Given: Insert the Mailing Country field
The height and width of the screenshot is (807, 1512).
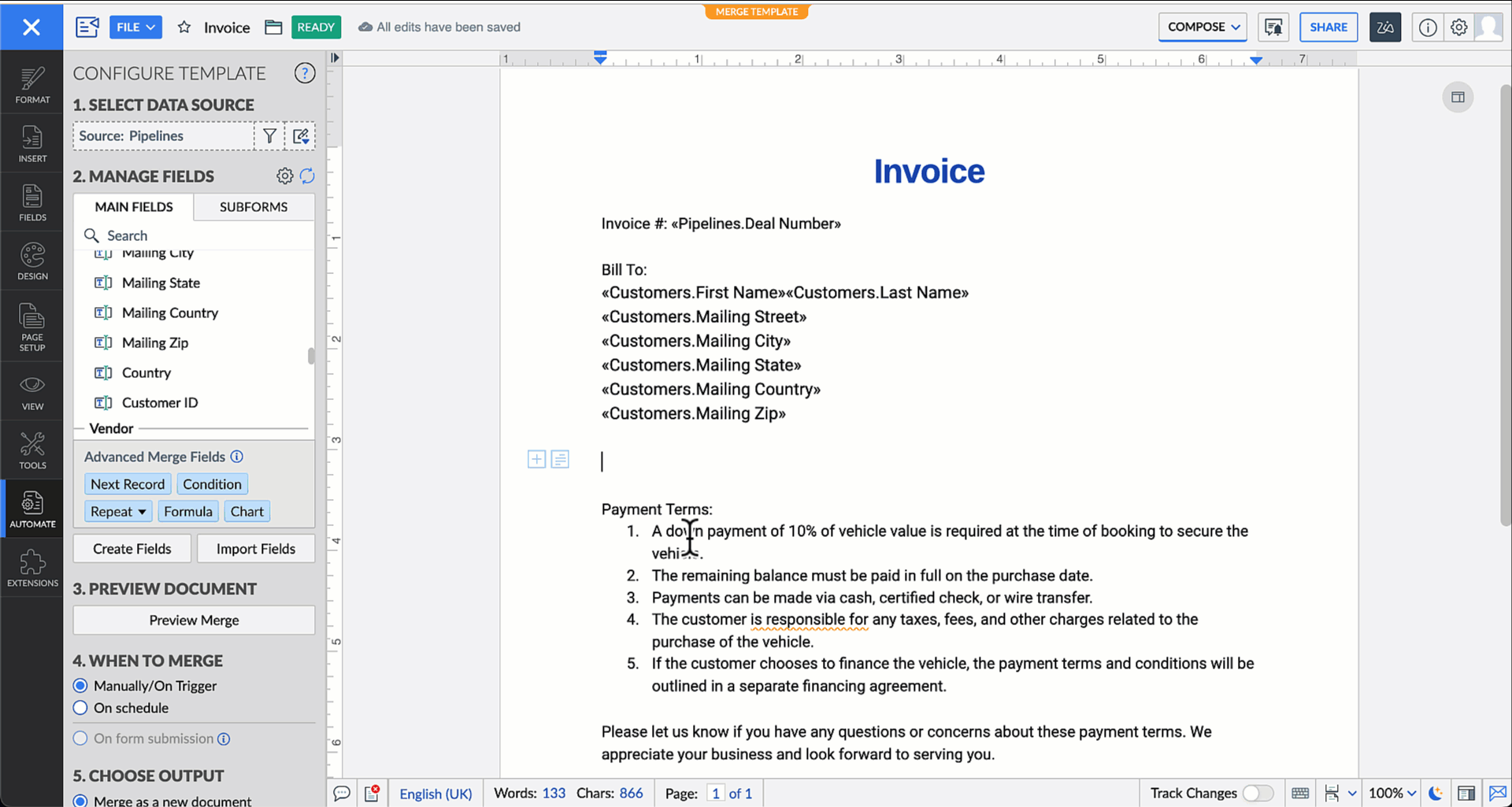Looking at the screenshot, I should tap(170, 313).
